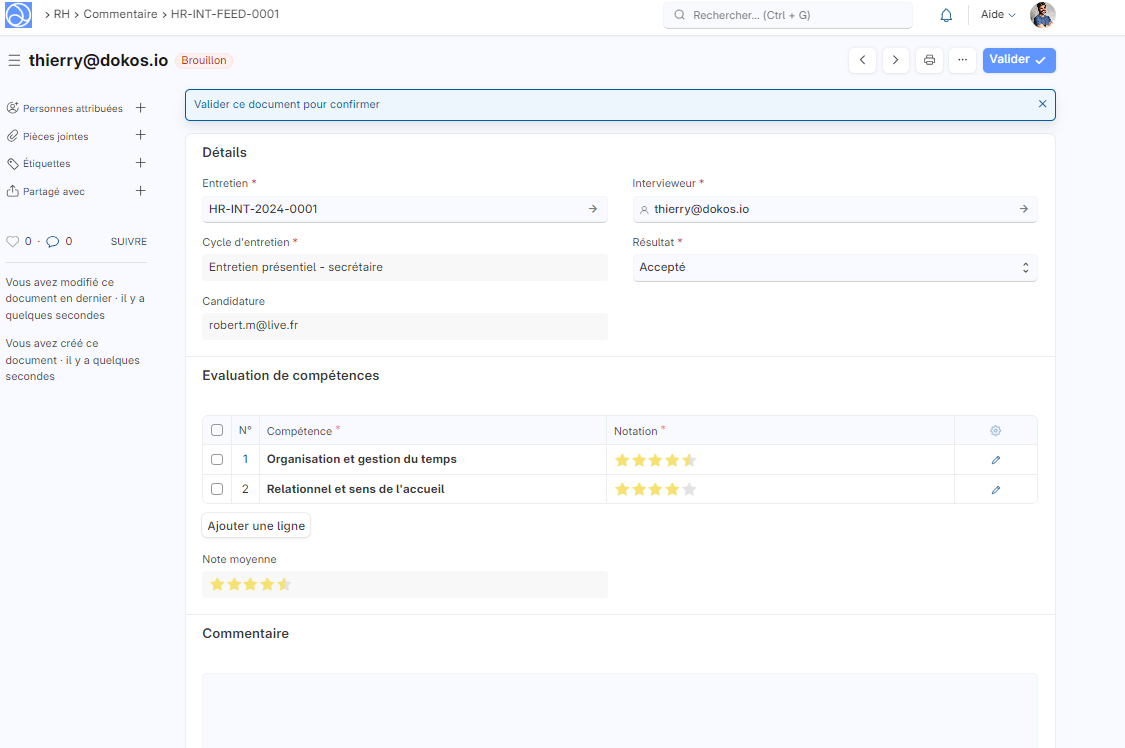The width and height of the screenshot is (1125, 748).
Task: Open notifications bell icon
Action: coord(946,15)
